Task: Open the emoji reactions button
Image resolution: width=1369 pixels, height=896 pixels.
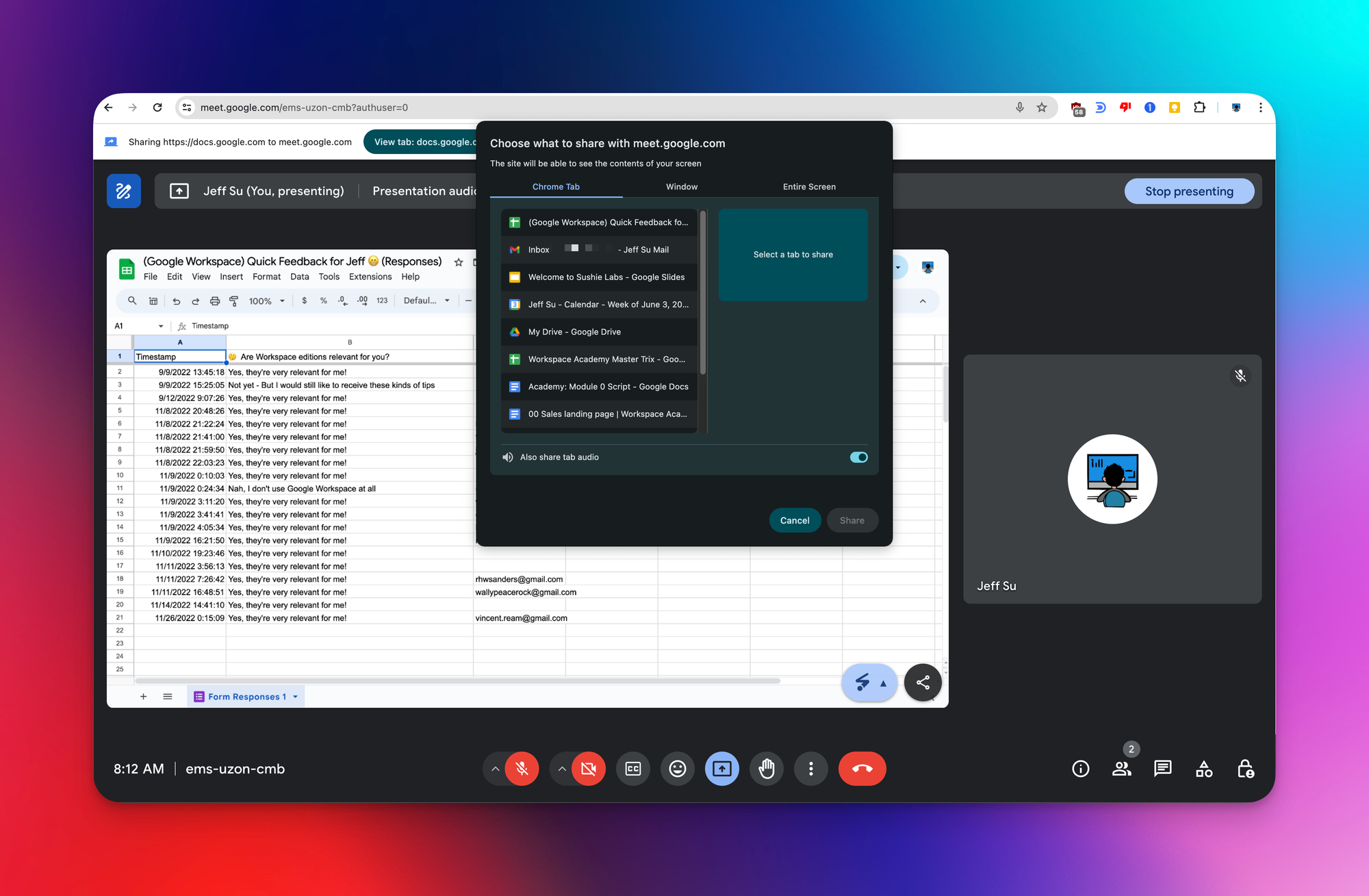Action: click(678, 769)
